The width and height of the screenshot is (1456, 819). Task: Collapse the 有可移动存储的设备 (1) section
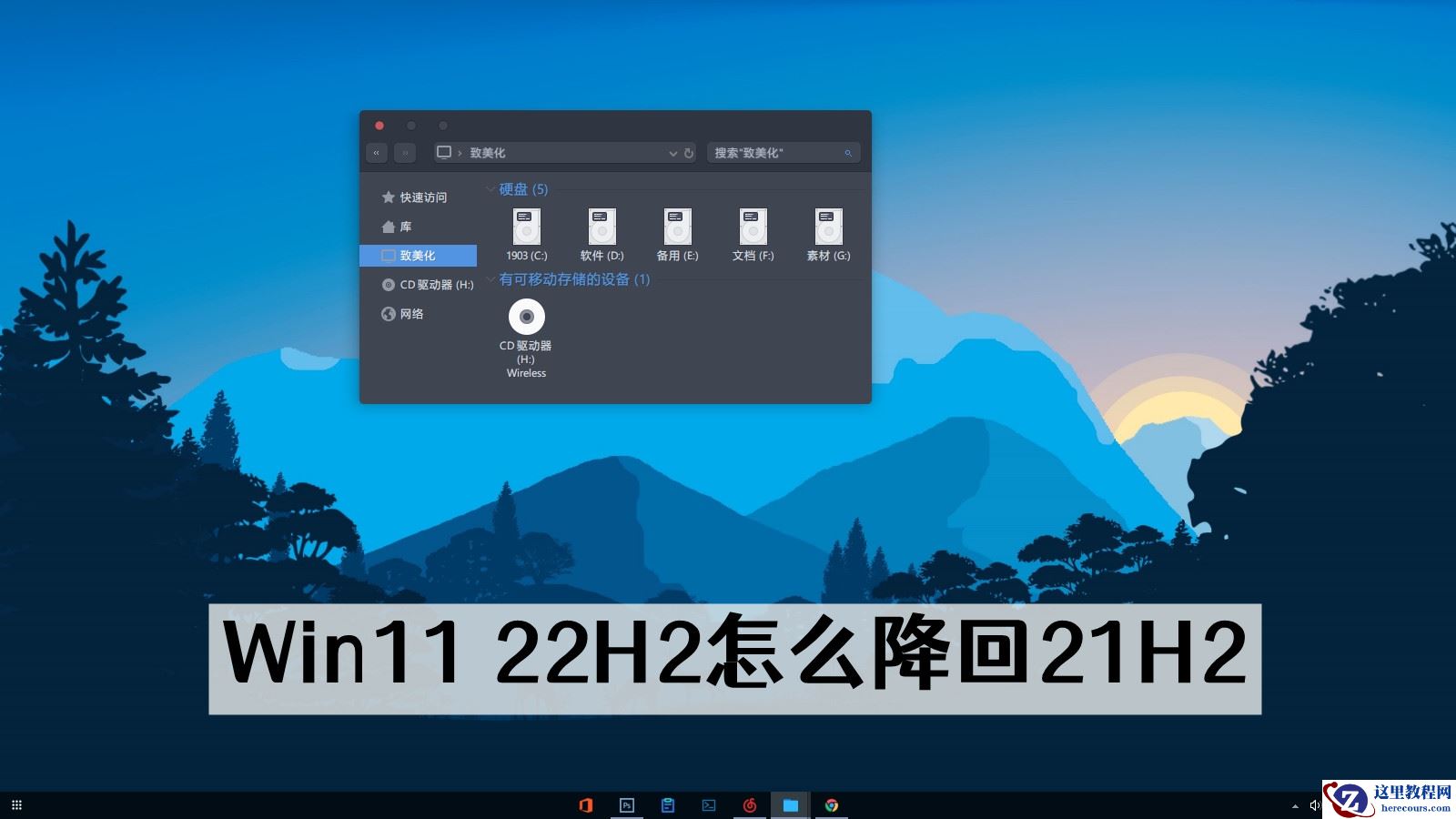click(x=490, y=280)
